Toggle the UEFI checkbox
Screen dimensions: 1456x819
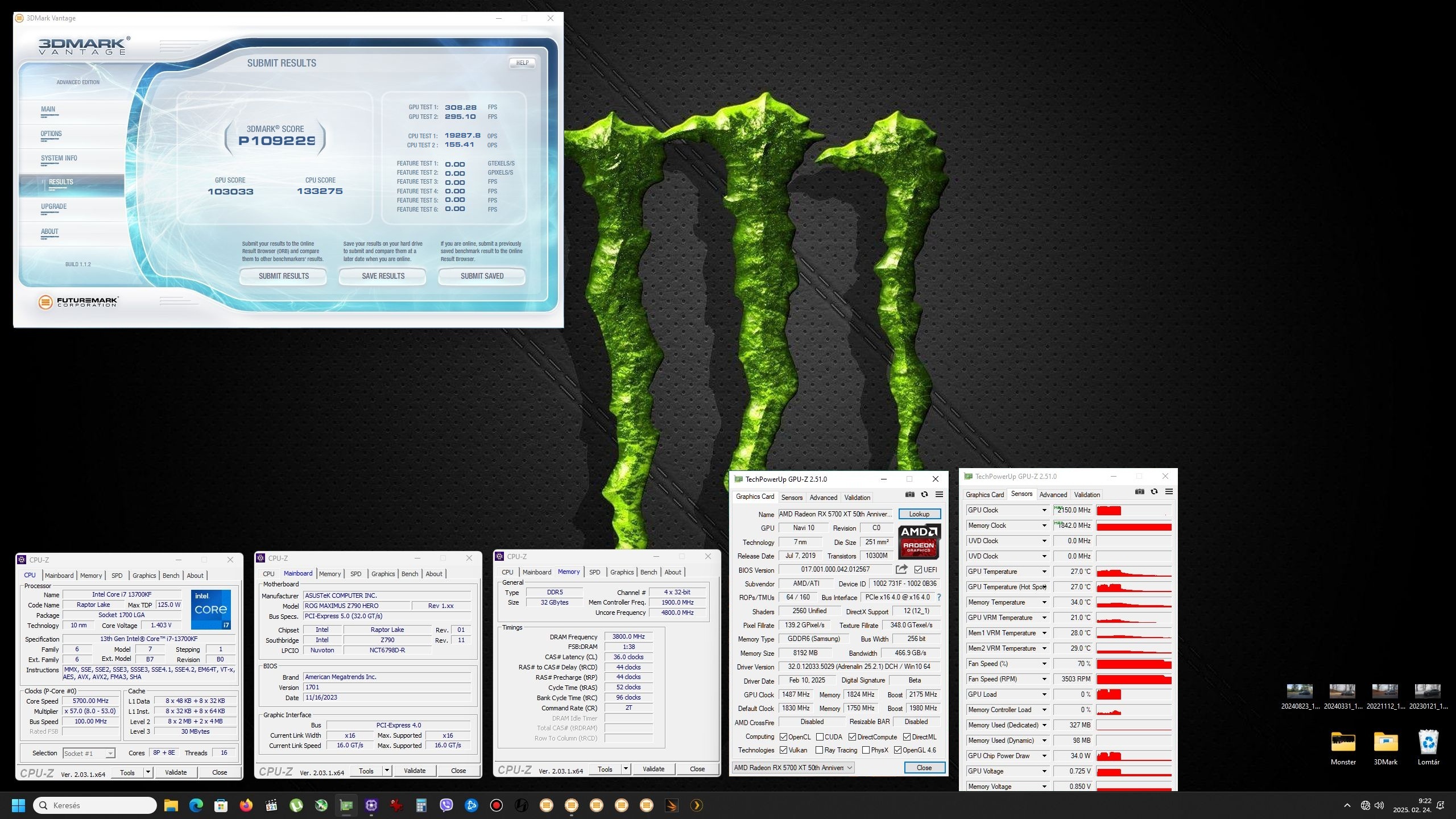[918, 569]
